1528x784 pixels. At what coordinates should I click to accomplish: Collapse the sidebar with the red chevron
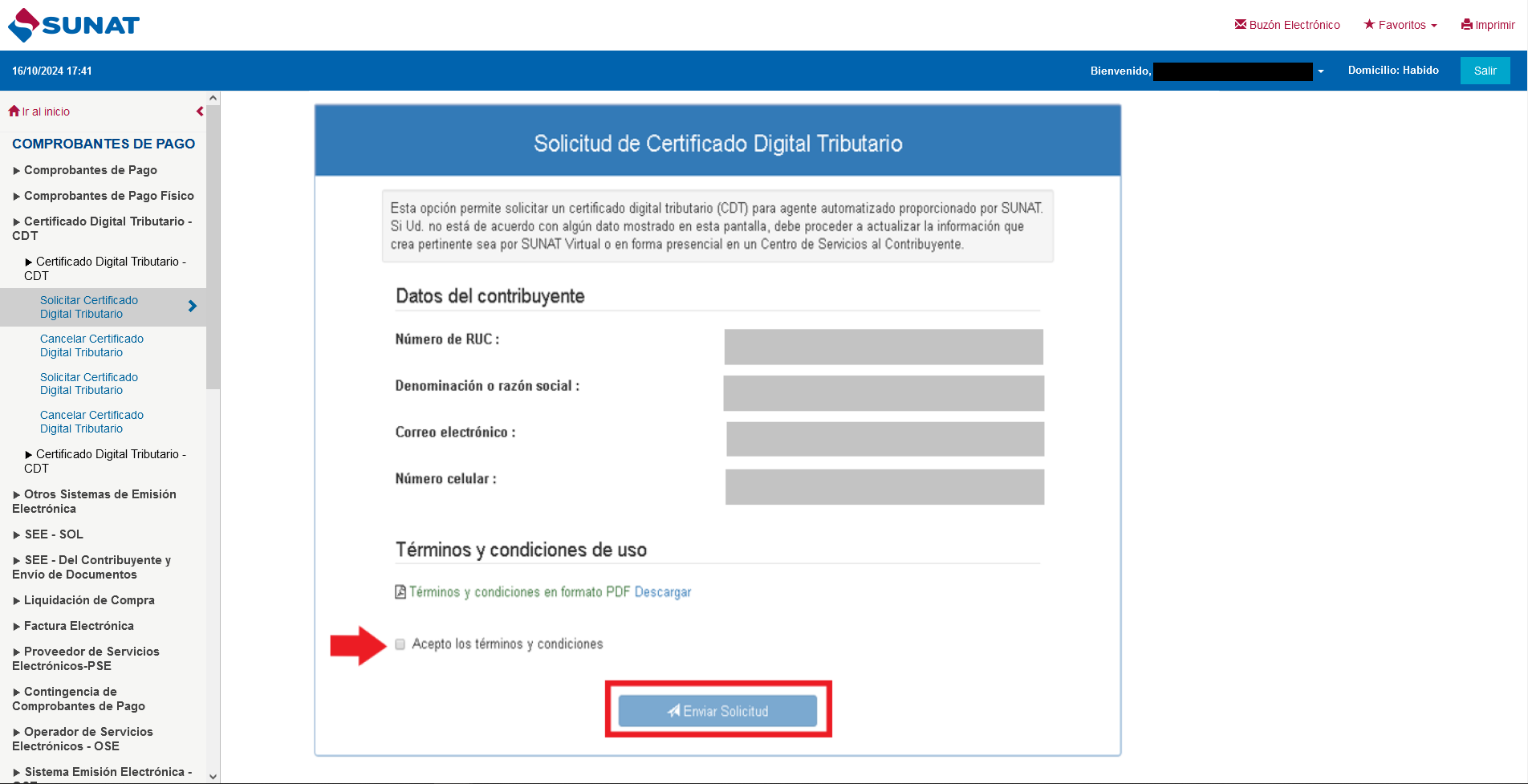tap(200, 112)
